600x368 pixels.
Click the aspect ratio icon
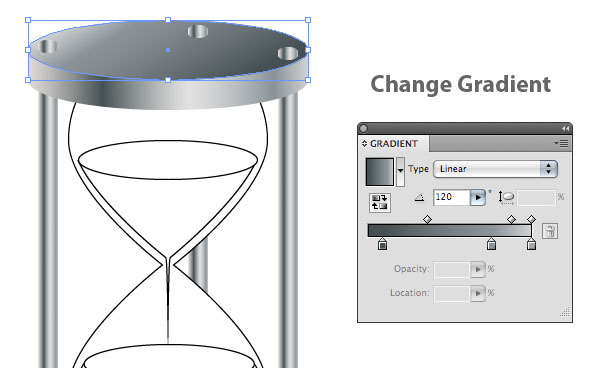pyautogui.click(x=506, y=197)
